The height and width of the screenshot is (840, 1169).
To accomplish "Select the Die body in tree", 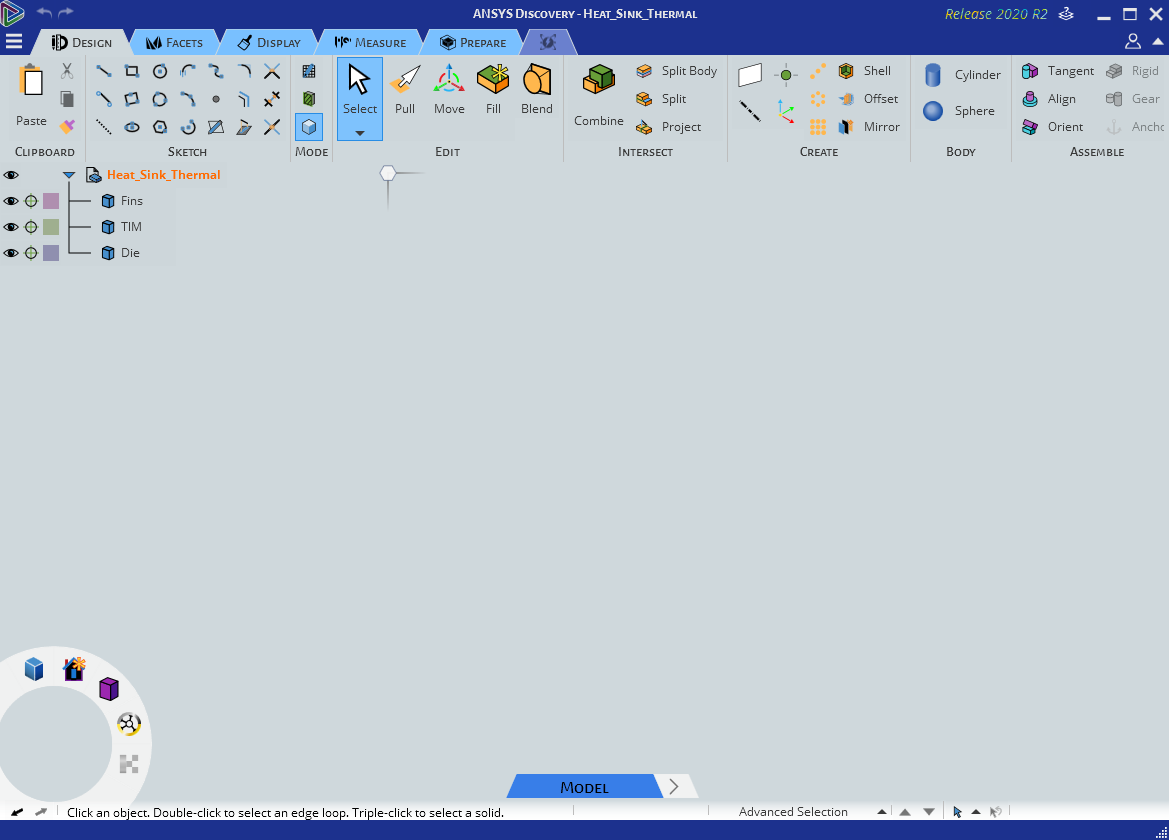I will click(x=121, y=253).
